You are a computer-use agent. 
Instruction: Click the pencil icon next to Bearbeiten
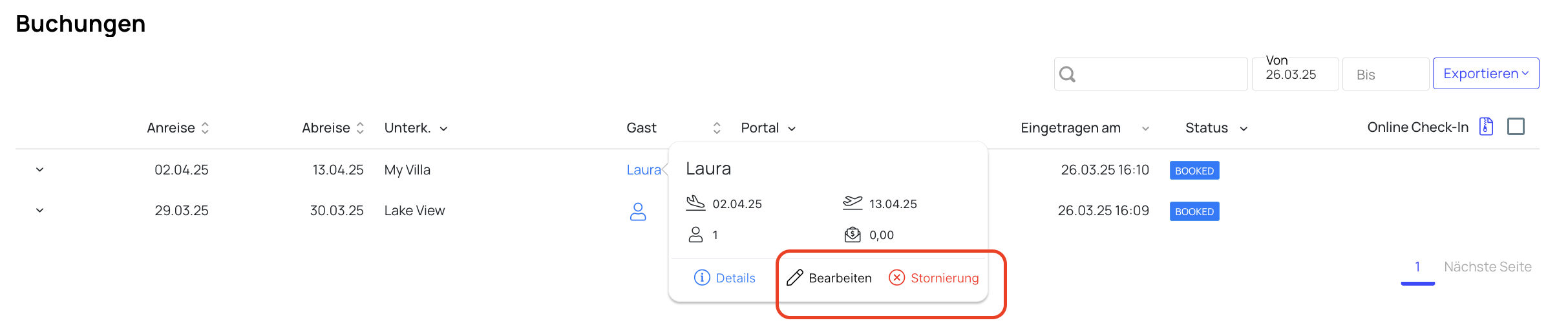[x=794, y=278]
